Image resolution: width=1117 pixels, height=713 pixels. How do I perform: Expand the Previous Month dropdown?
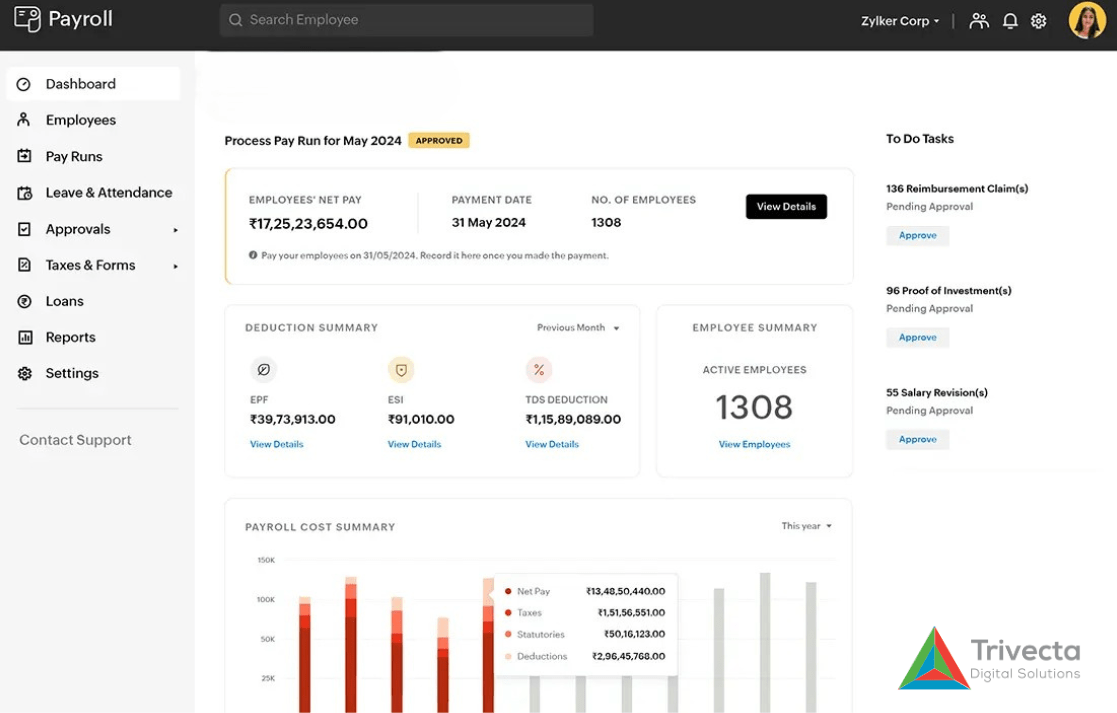(x=578, y=328)
